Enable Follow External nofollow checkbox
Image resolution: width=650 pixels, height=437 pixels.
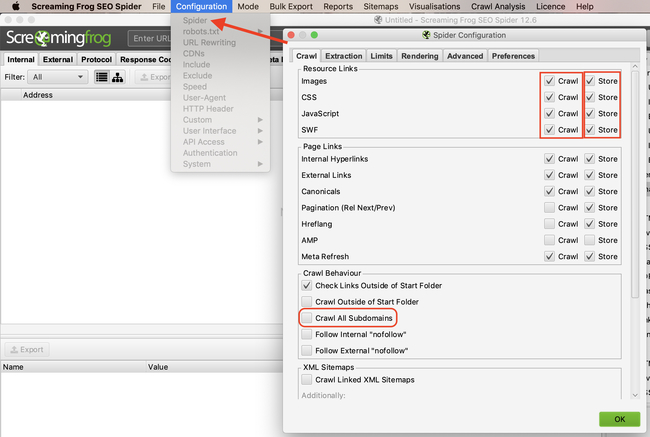307,350
